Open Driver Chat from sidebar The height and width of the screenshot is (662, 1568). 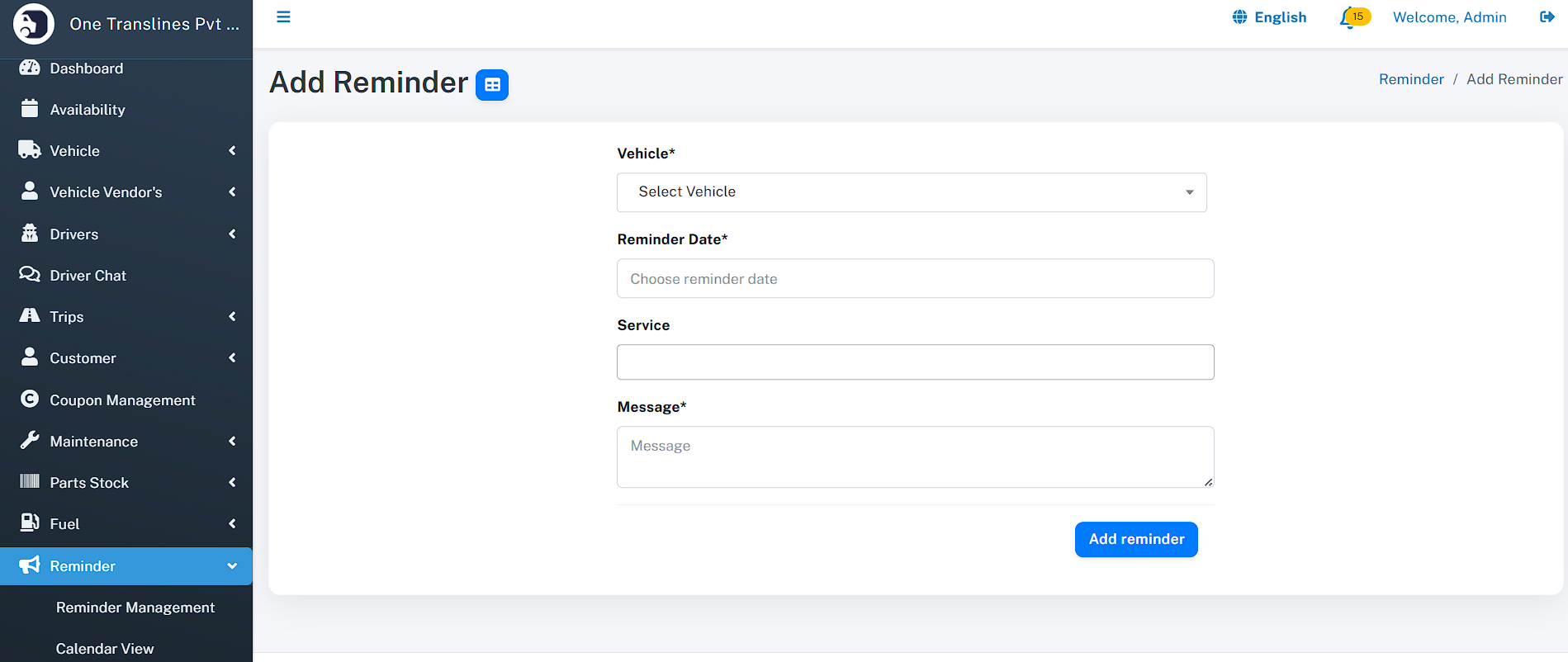[x=88, y=276]
